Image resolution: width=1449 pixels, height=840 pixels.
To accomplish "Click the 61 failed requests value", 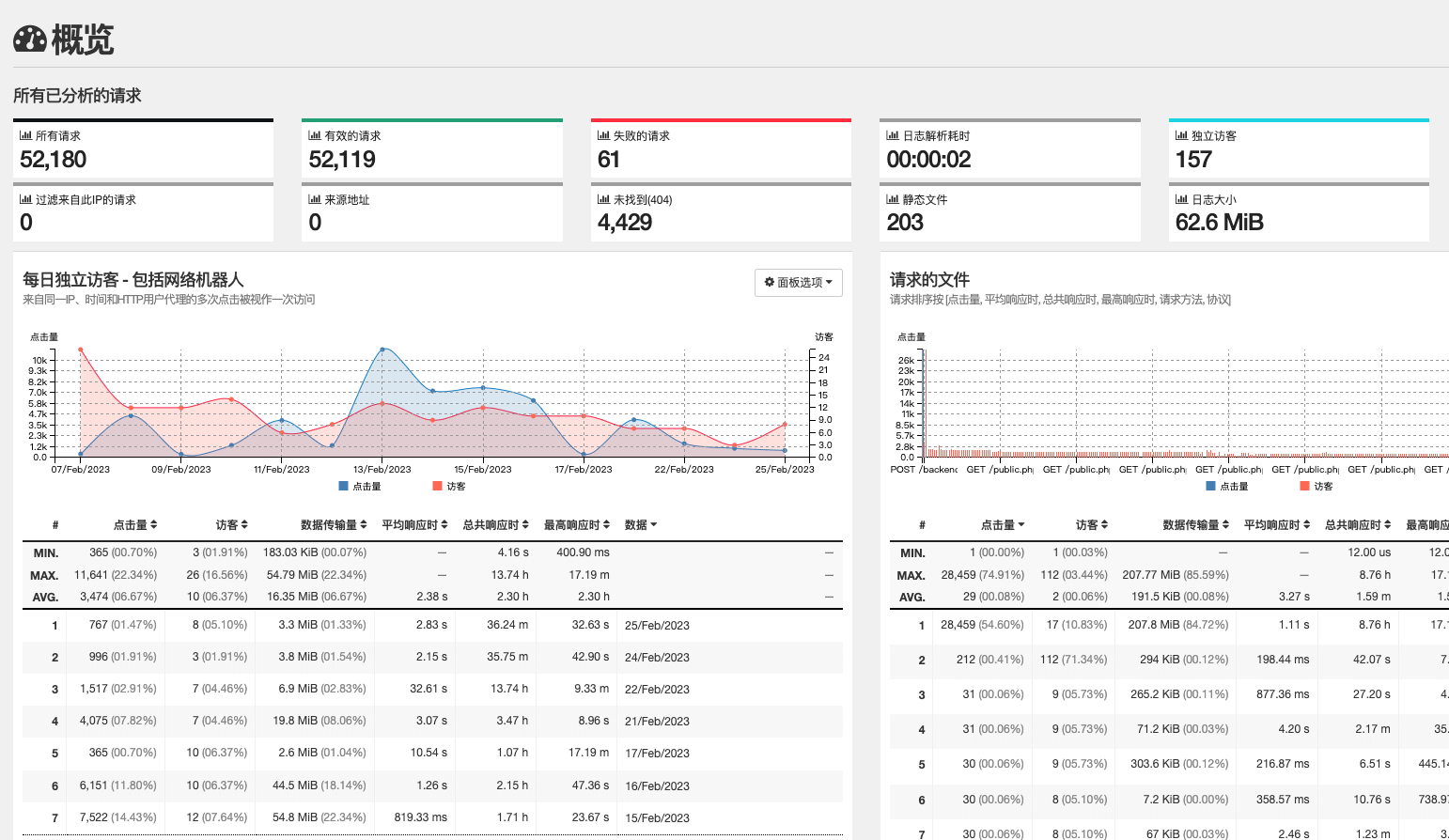I will click(609, 160).
